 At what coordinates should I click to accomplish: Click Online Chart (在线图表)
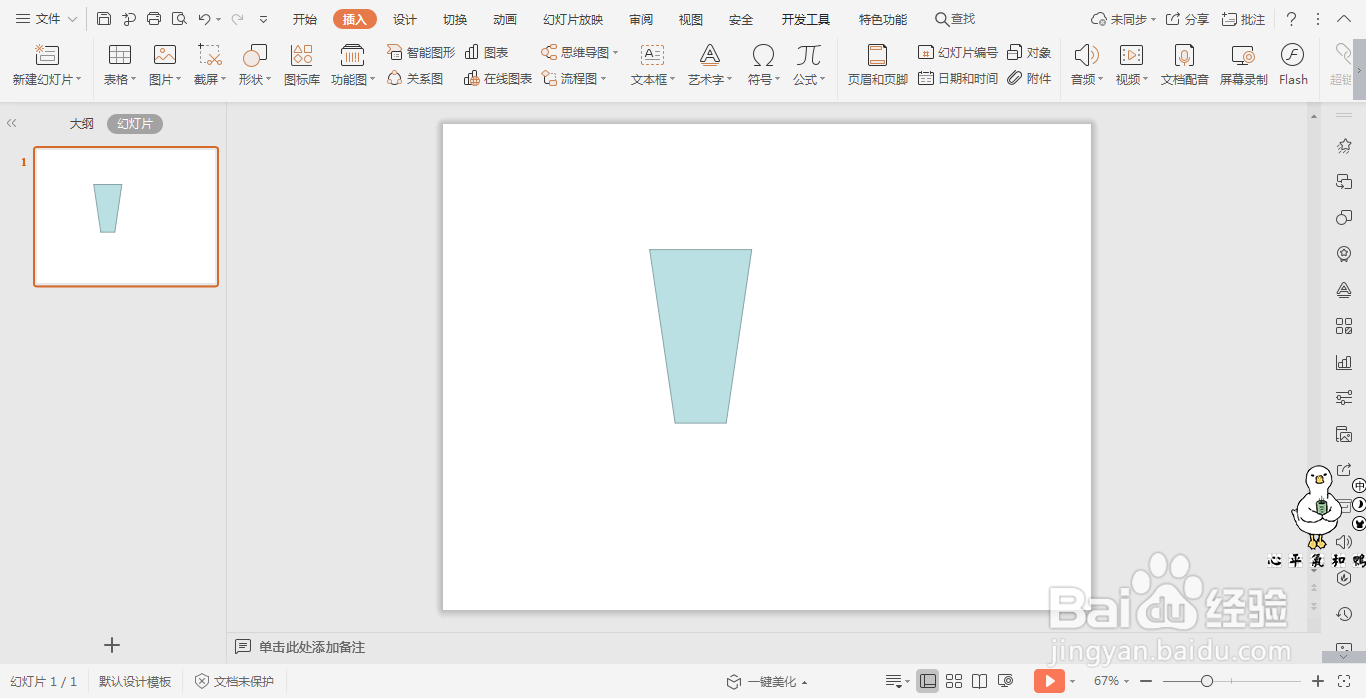coord(498,78)
